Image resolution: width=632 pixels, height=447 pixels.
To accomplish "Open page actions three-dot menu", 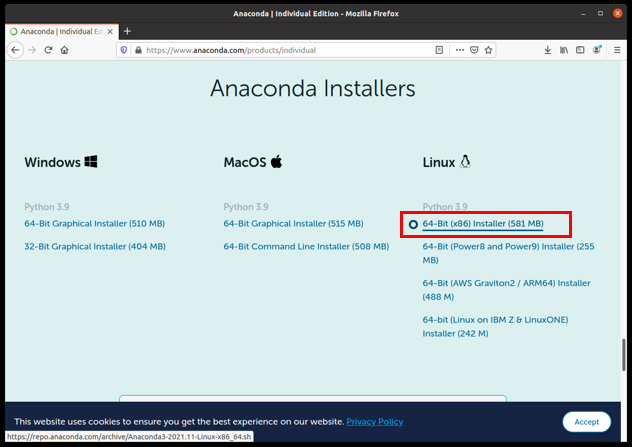I will click(x=459, y=50).
